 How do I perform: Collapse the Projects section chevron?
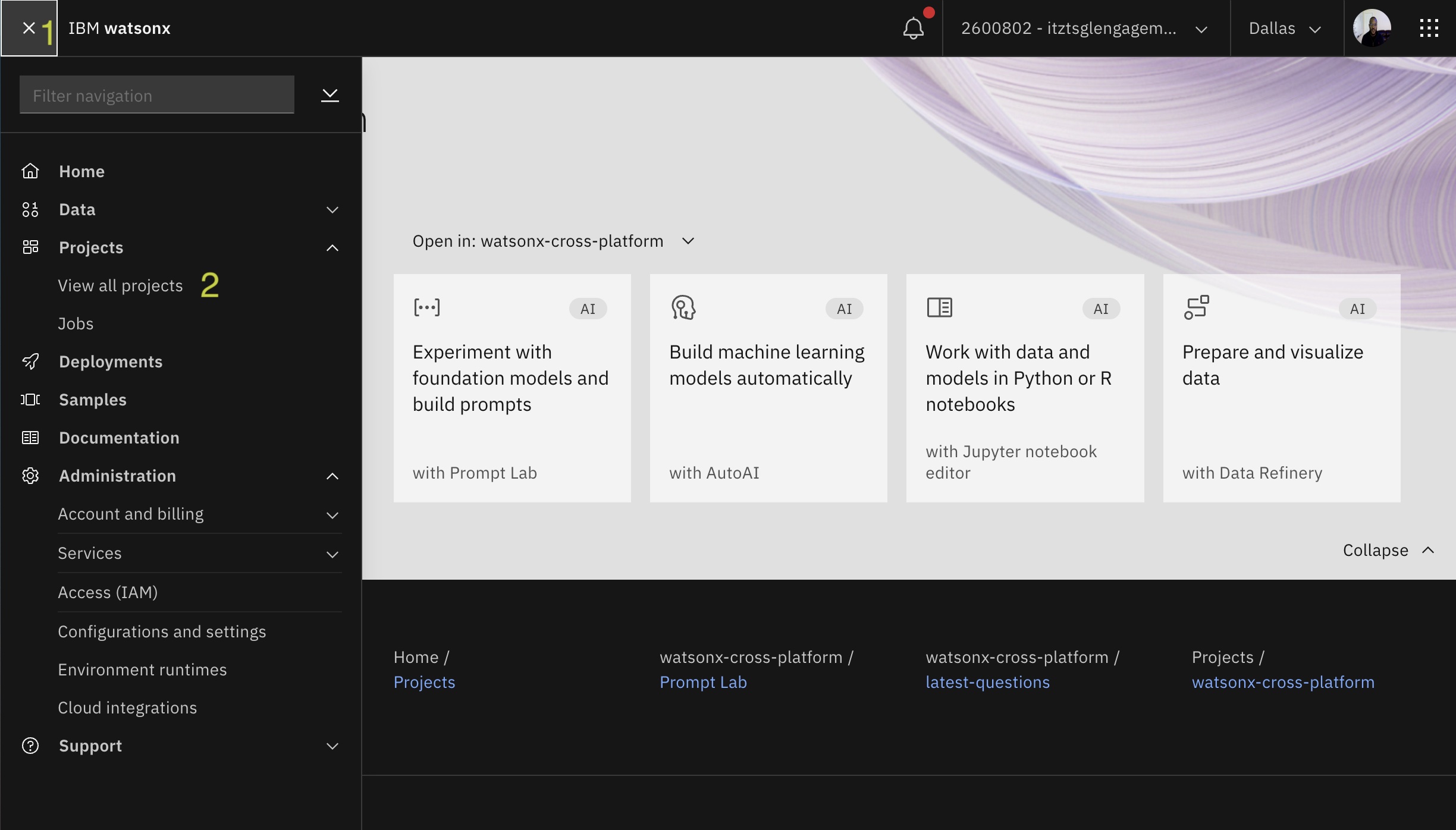(332, 248)
